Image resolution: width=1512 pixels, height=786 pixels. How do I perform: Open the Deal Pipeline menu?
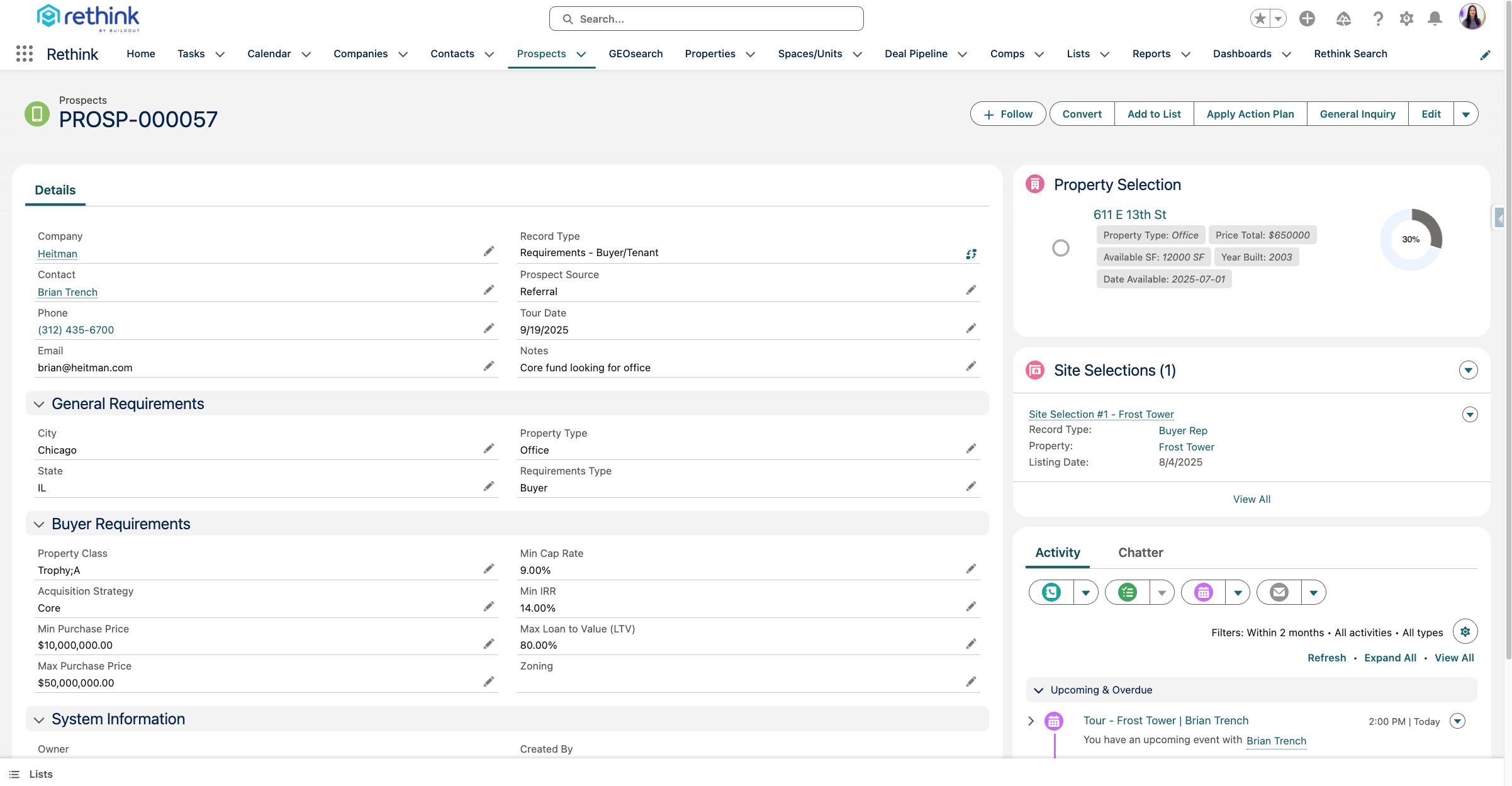916,53
